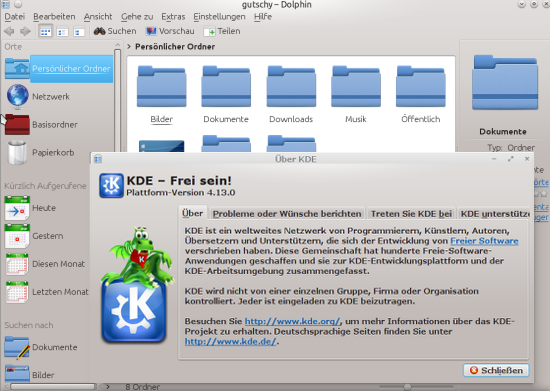
Task: Open the Datei menu
Action: point(15,16)
